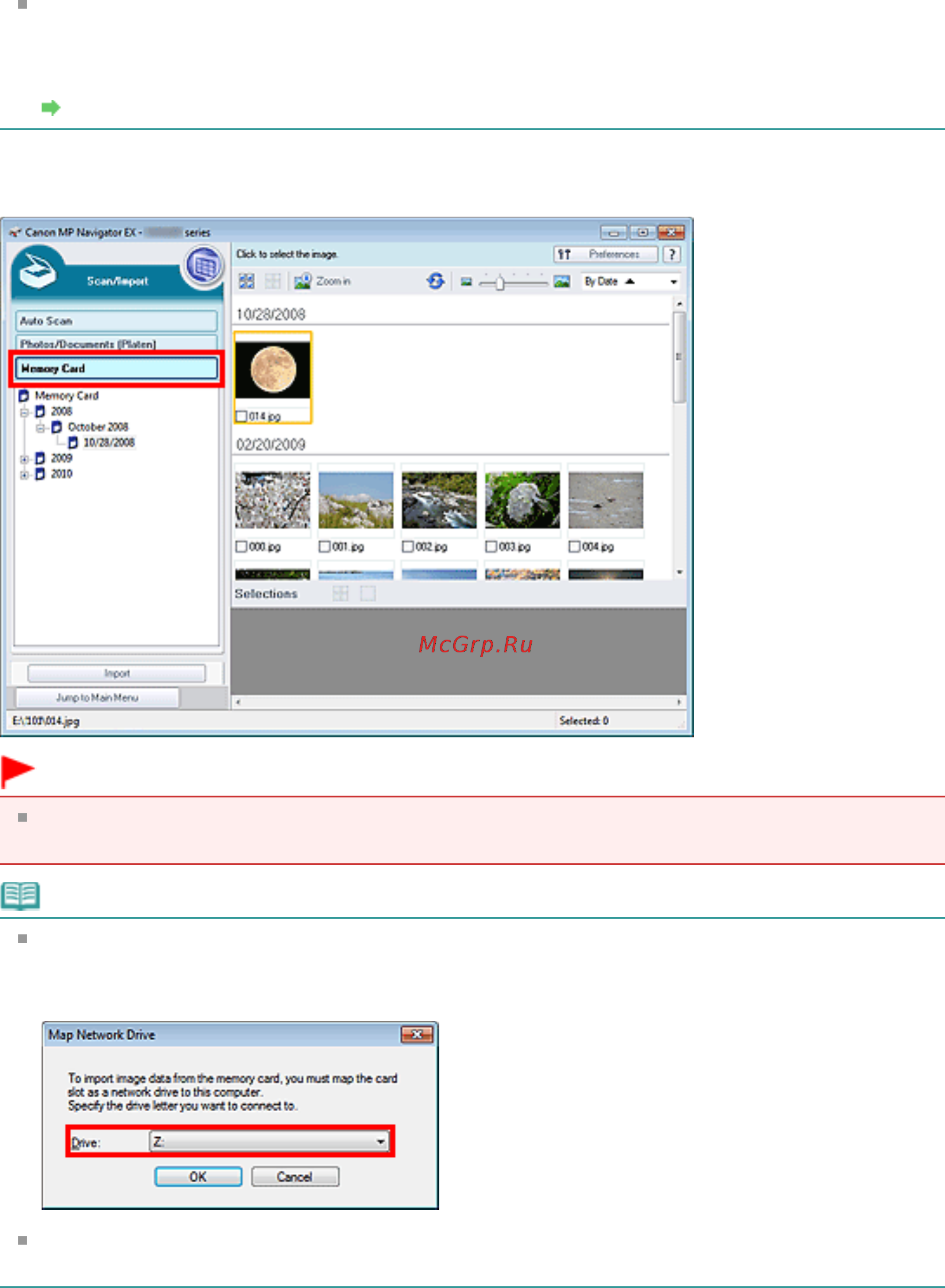Click the Cancel All selection toolbar icon
The image size is (945, 1288).
(x=272, y=281)
